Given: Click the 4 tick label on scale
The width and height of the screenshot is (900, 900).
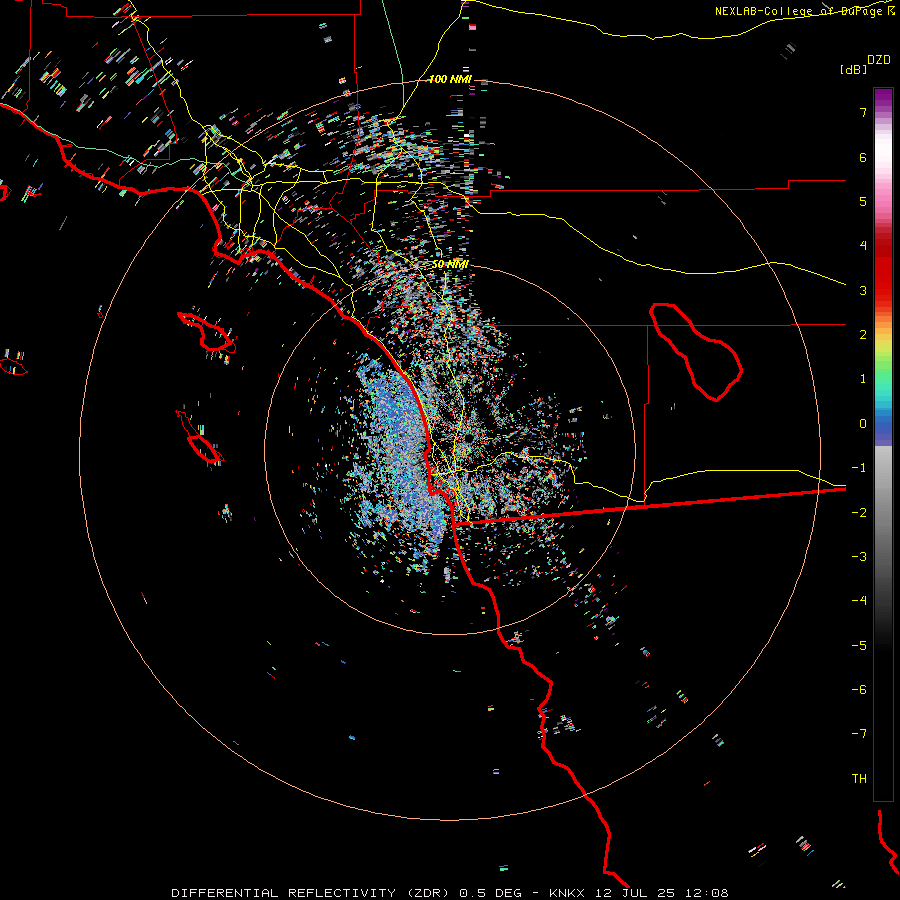Looking at the screenshot, I should [863, 246].
